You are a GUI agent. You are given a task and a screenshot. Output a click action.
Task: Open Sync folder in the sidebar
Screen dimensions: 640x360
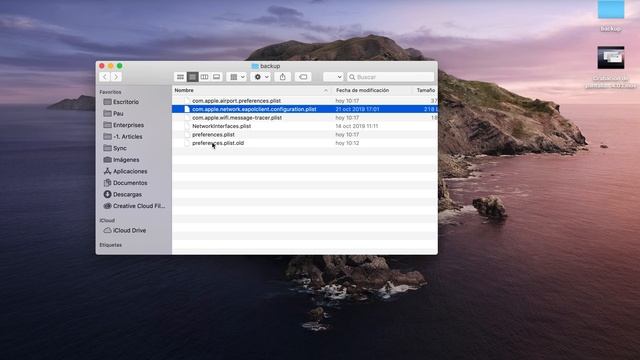120,148
